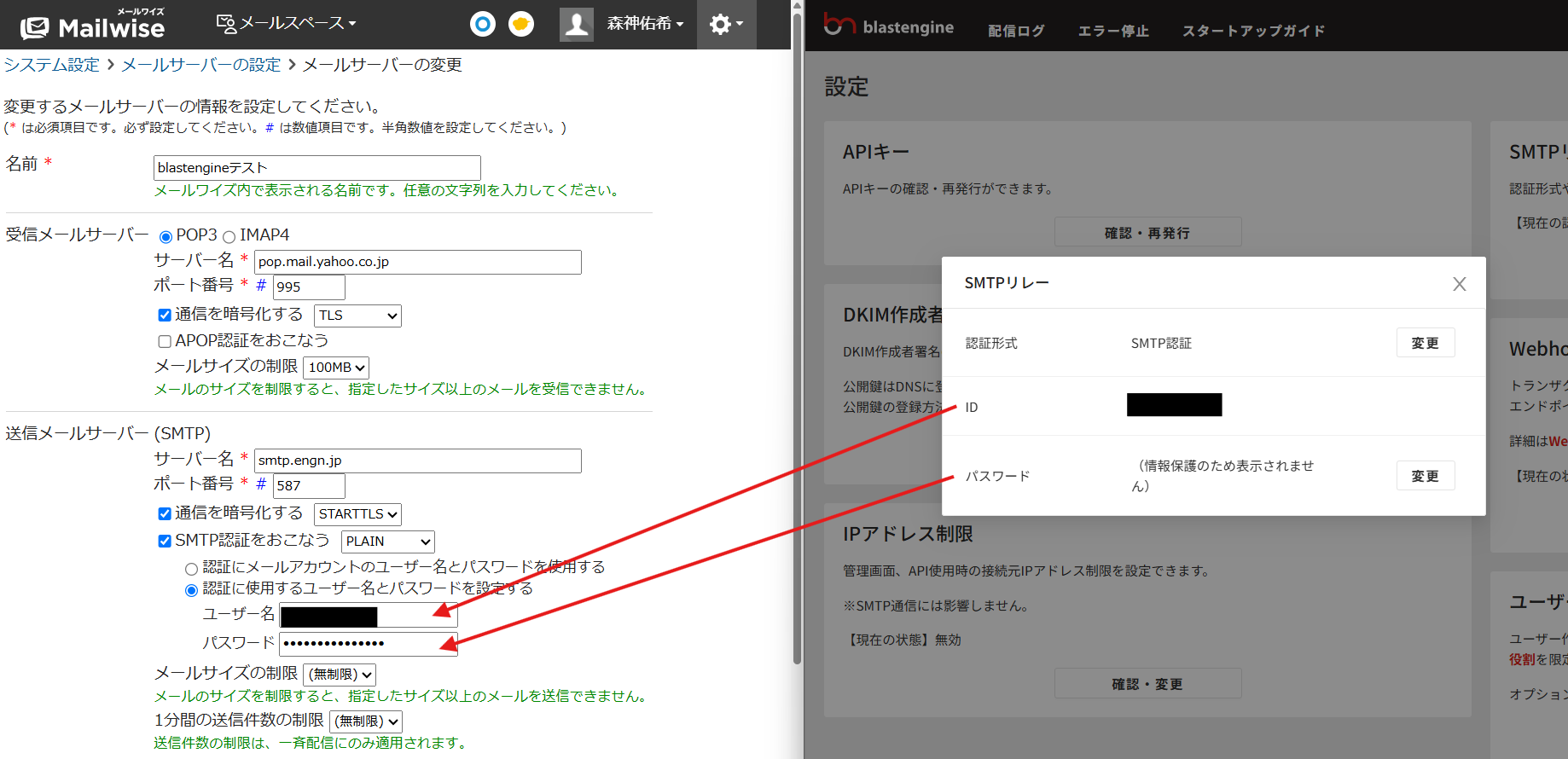This screenshot has height=759, width=1568.
Task: Click the Mailwise logo icon
Action: pos(34,28)
